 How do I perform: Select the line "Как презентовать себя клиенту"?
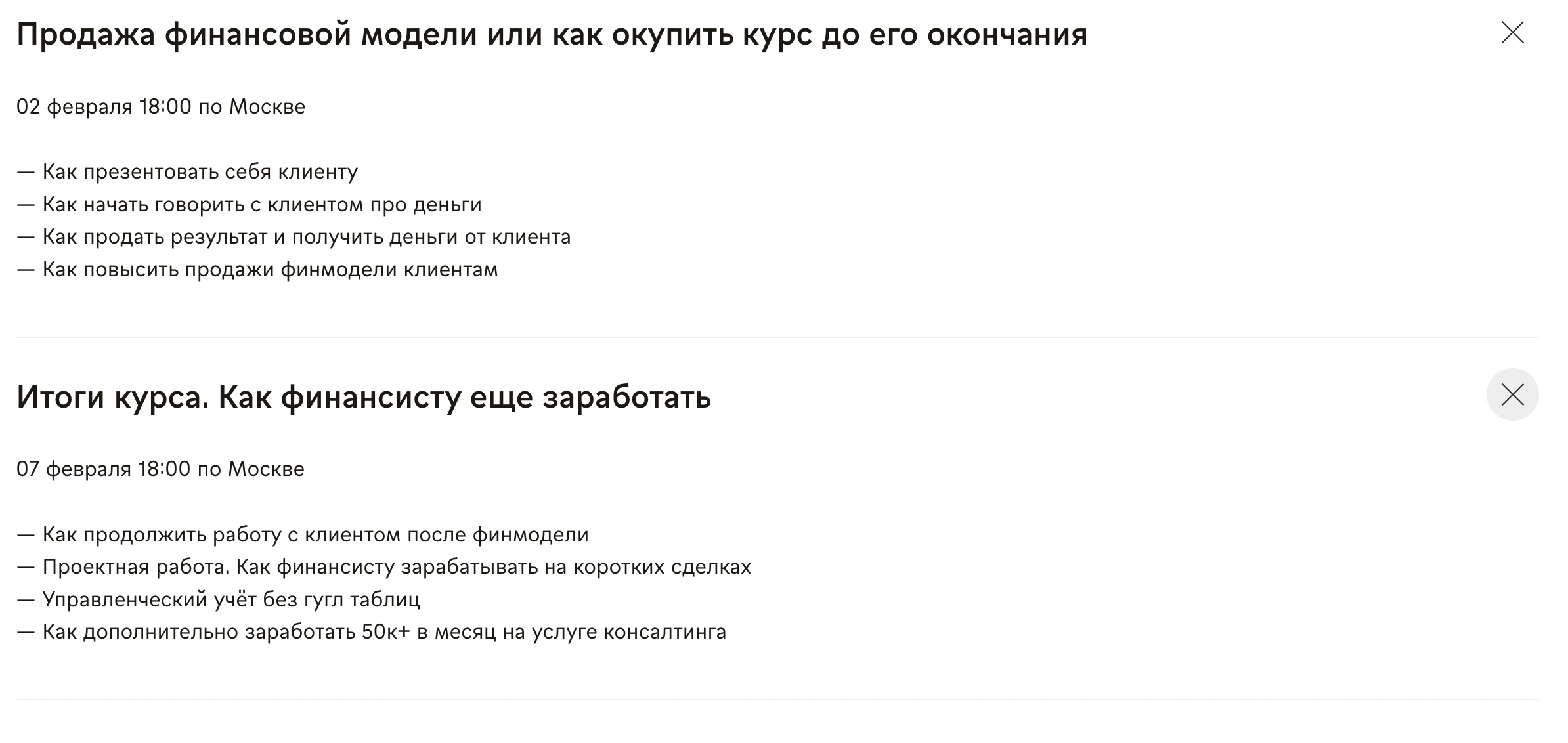click(x=200, y=172)
